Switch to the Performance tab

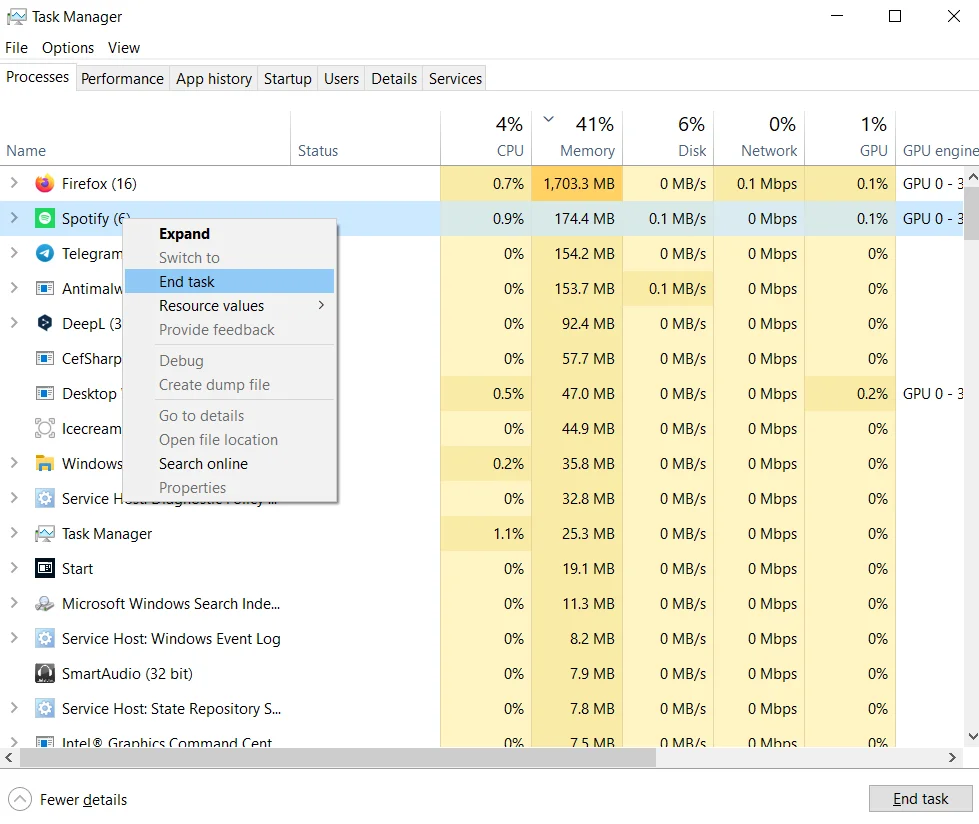[x=122, y=79]
